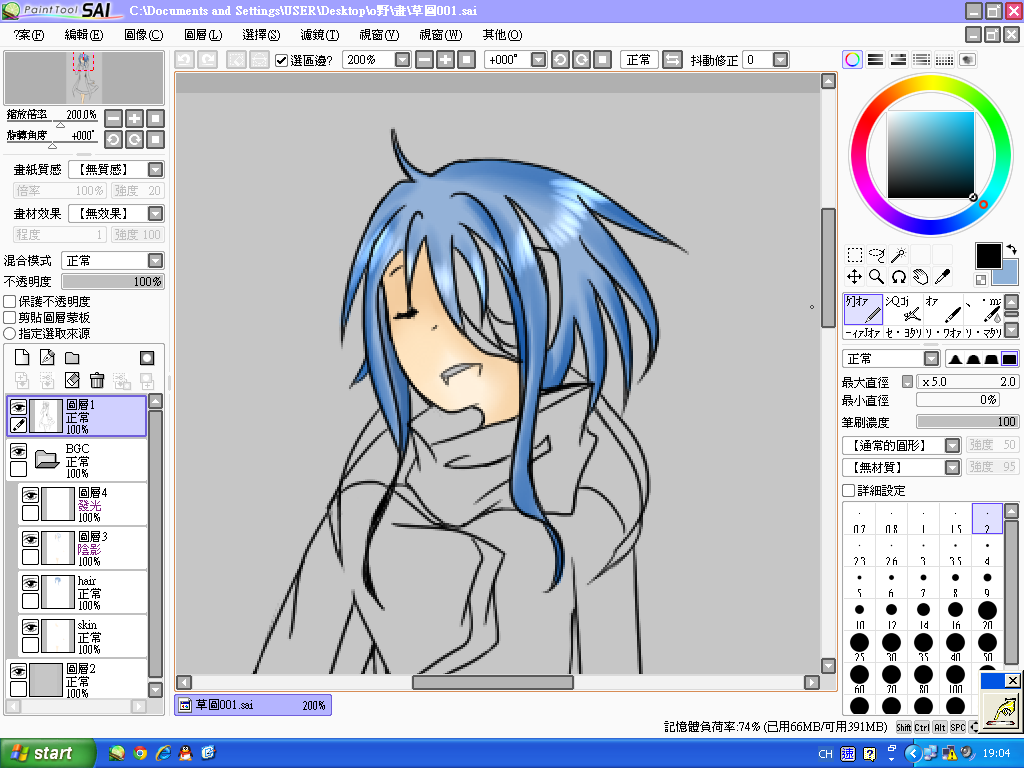Click the black foreground color swatch
The image size is (1024, 768).
[988, 256]
